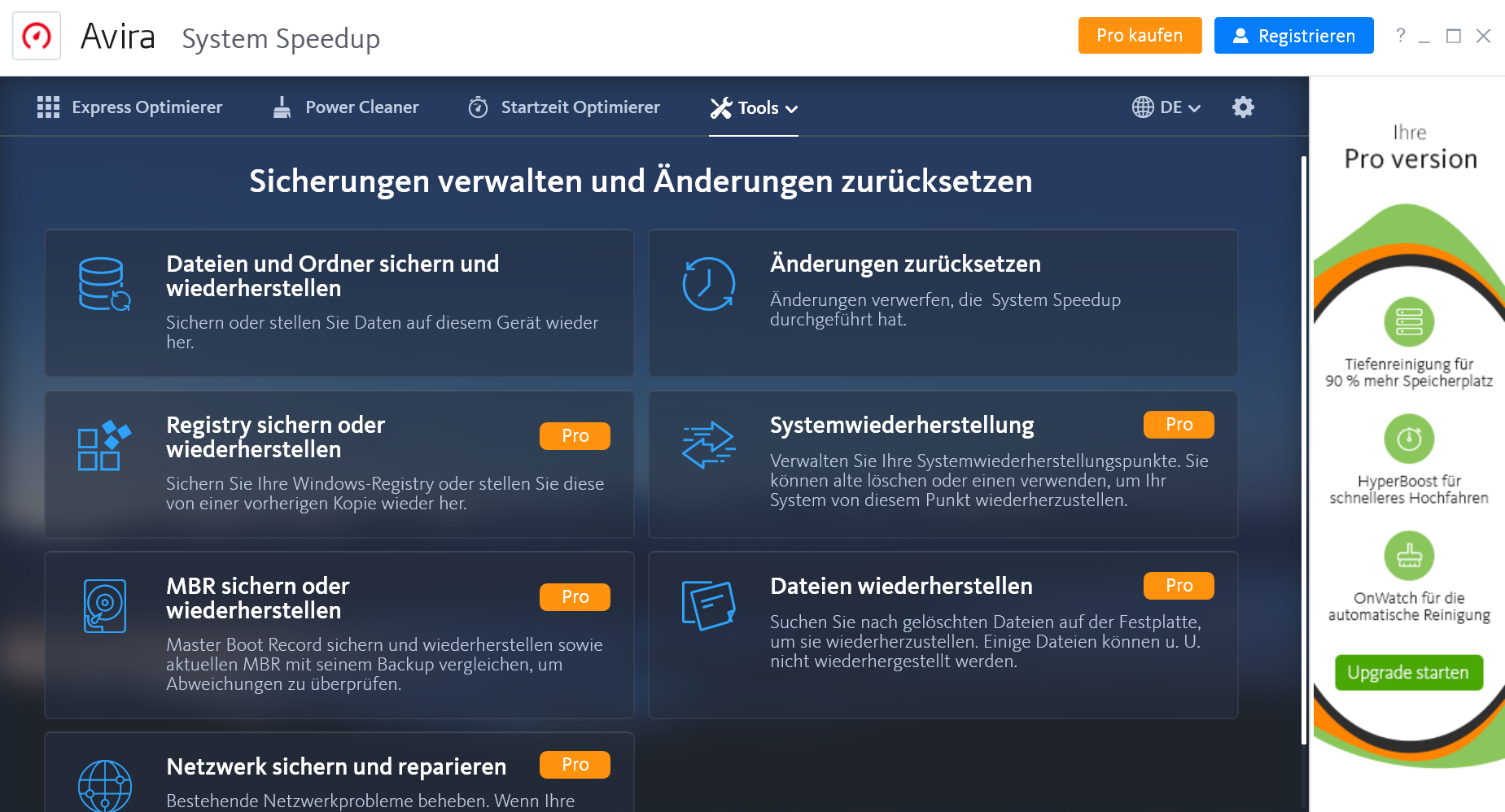Click the Avira logo

pyautogui.click(x=36, y=35)
